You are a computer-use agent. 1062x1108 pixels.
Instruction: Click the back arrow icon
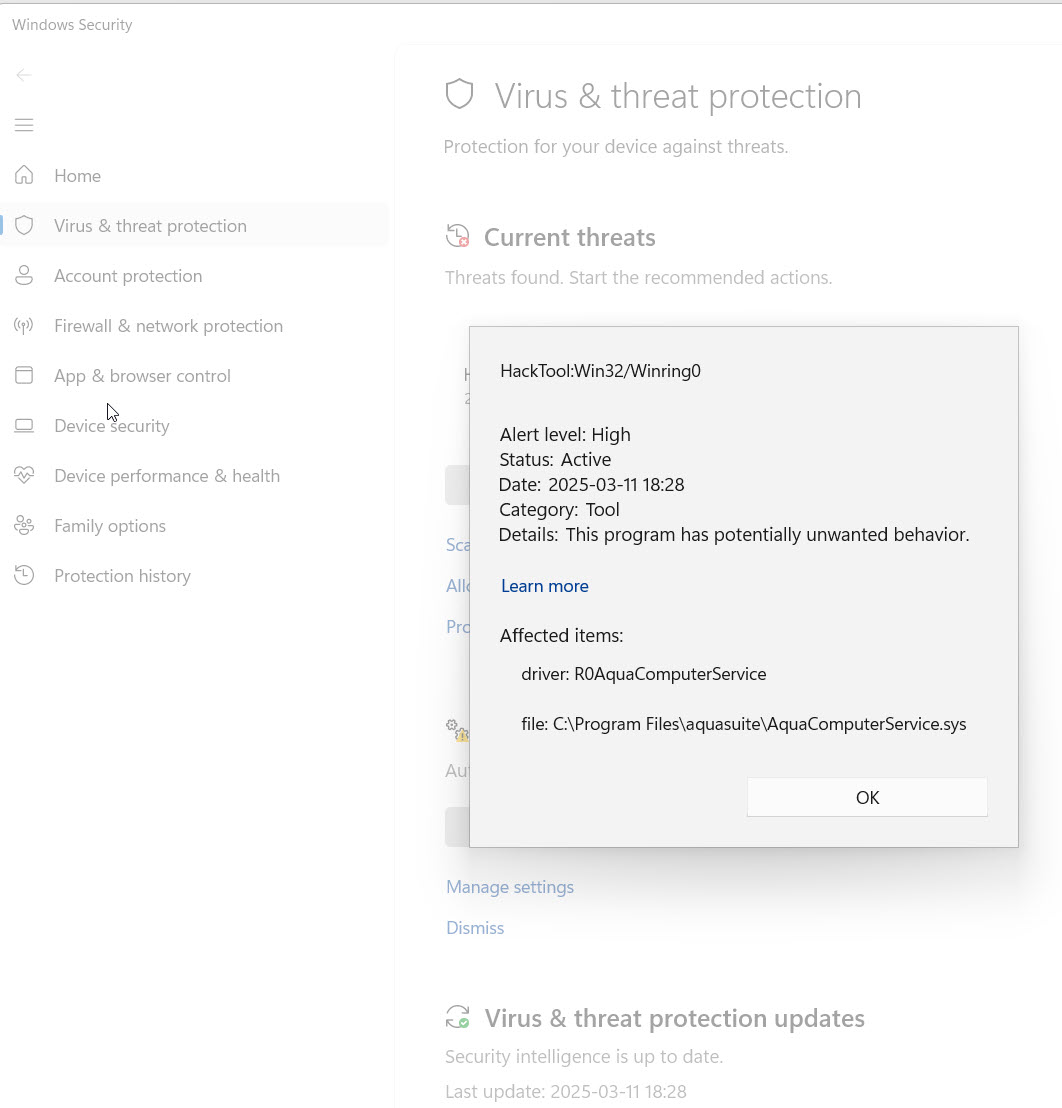pyautogui.click(x=24, y=75)
